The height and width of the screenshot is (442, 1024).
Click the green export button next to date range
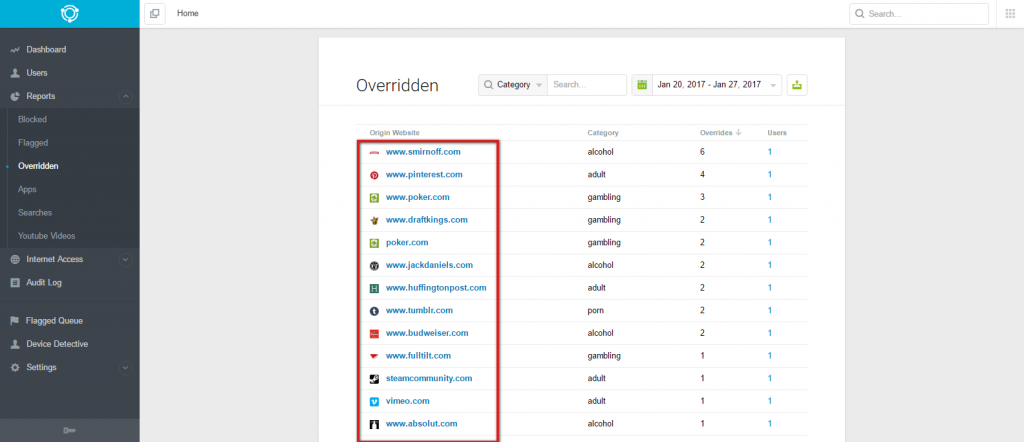click(797, 85)
